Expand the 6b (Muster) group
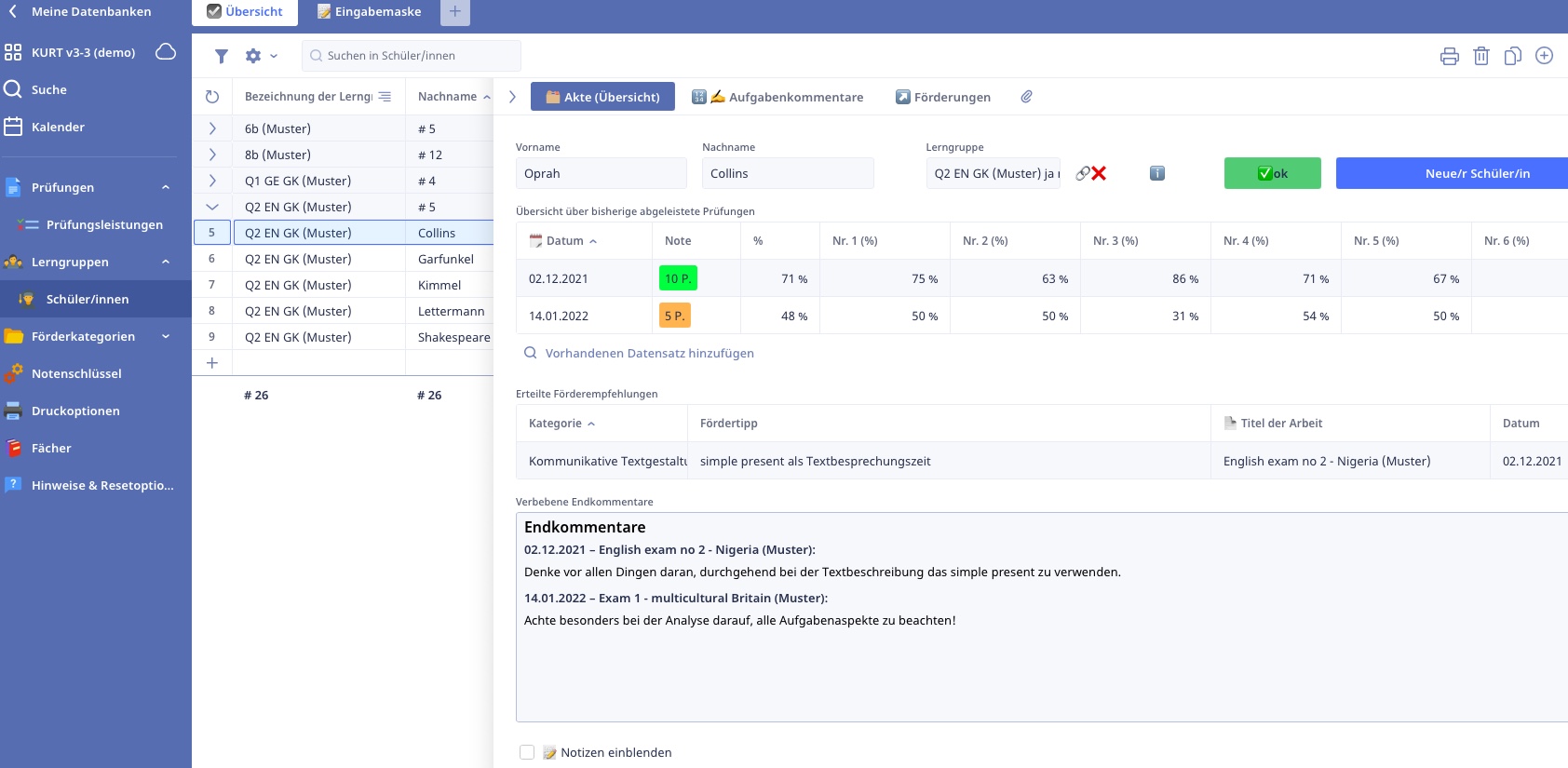 coord(212,128)
